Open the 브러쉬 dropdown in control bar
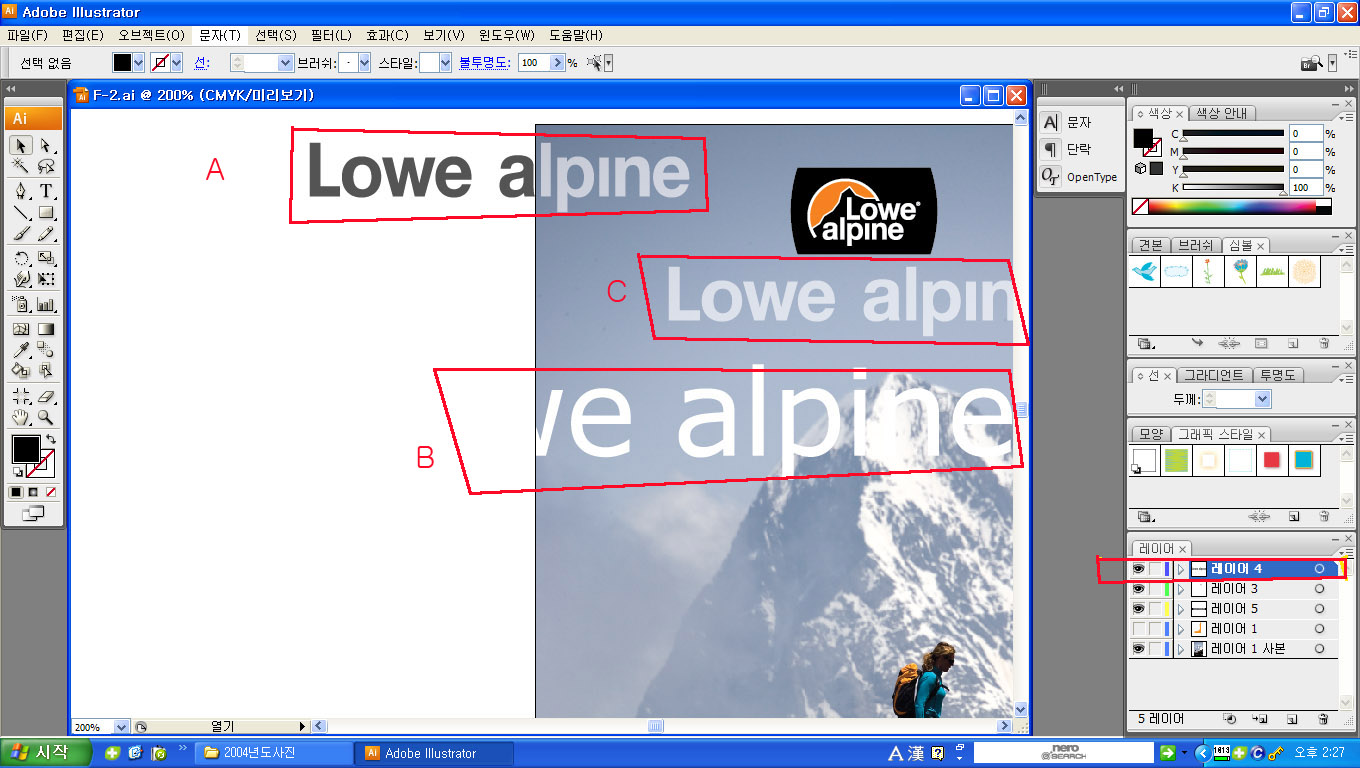The height and width of the screenshot is (768, 1360). [363, 63]
